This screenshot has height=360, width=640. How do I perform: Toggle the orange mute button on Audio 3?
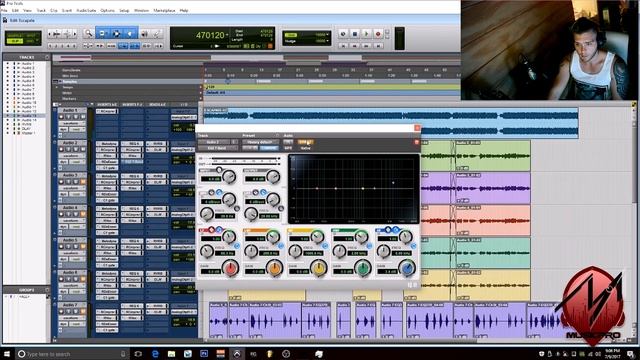[83, 182]
